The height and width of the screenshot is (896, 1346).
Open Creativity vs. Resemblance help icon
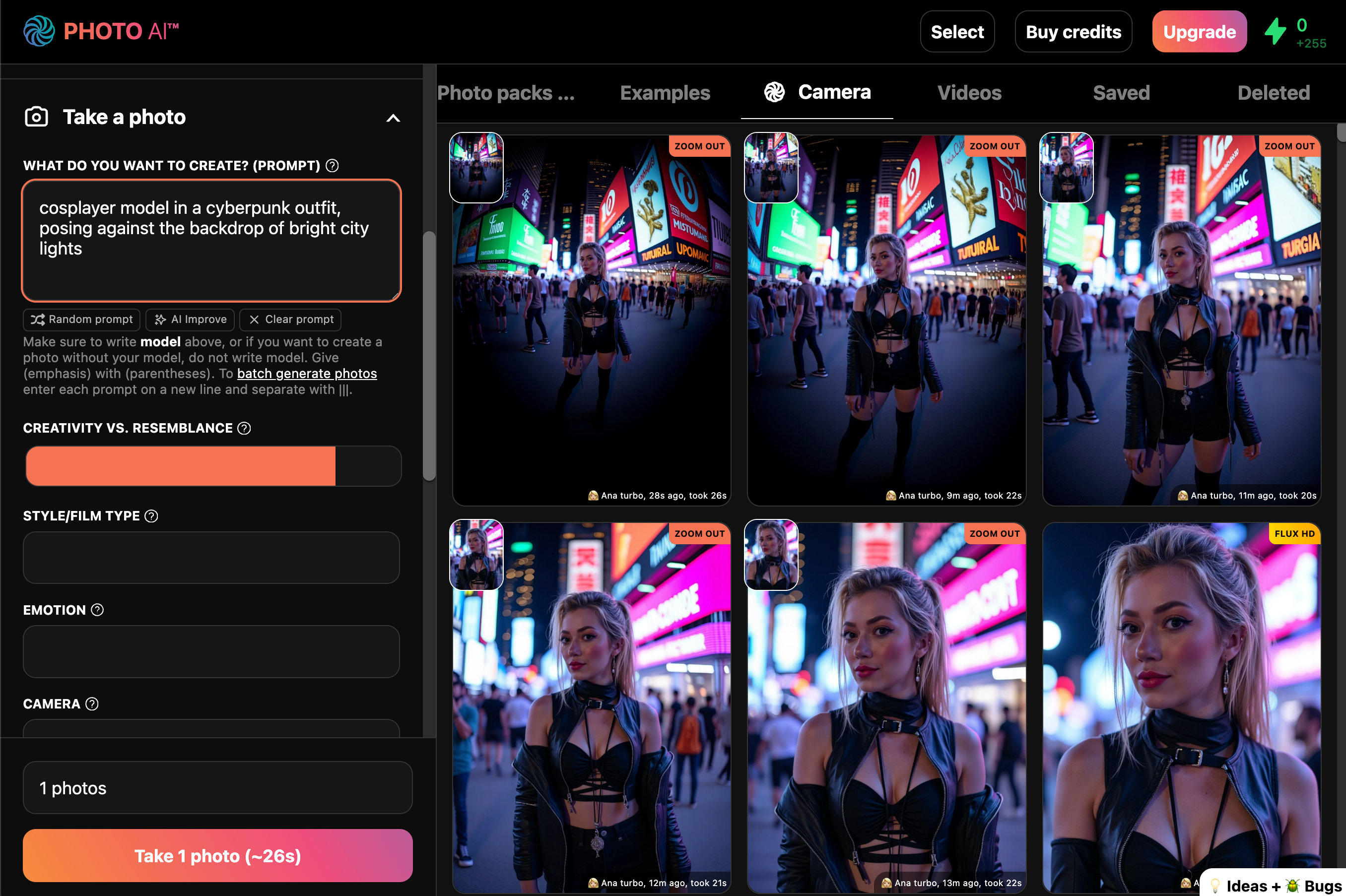[x=244, y=429]
